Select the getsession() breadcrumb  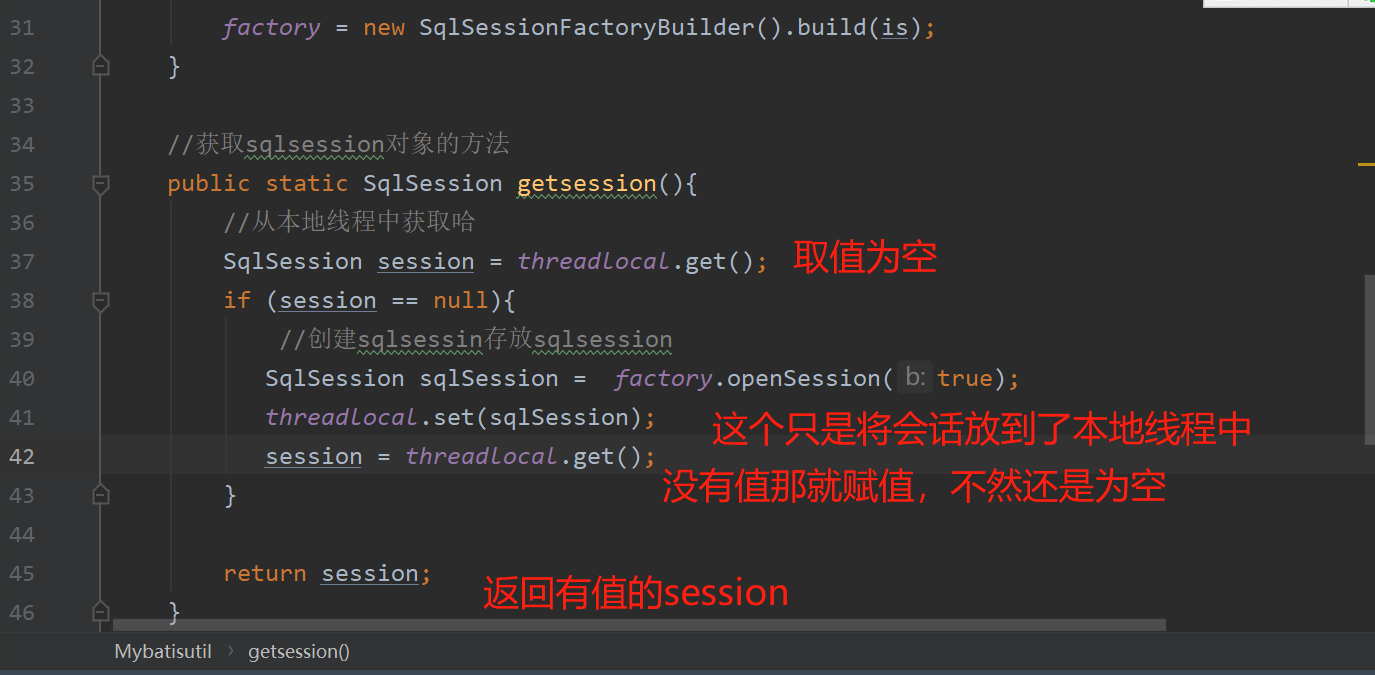[x=299, y=651]
